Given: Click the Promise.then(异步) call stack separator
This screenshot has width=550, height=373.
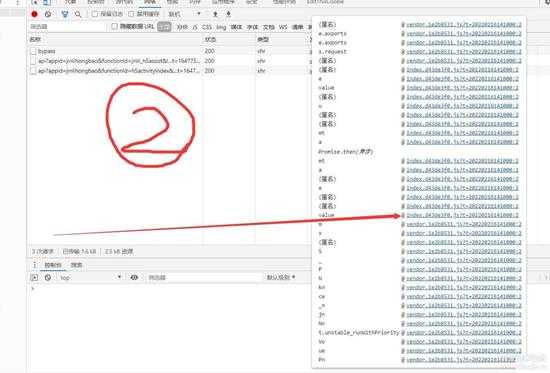Looking at the screenshot, I should tap(346, 152).
